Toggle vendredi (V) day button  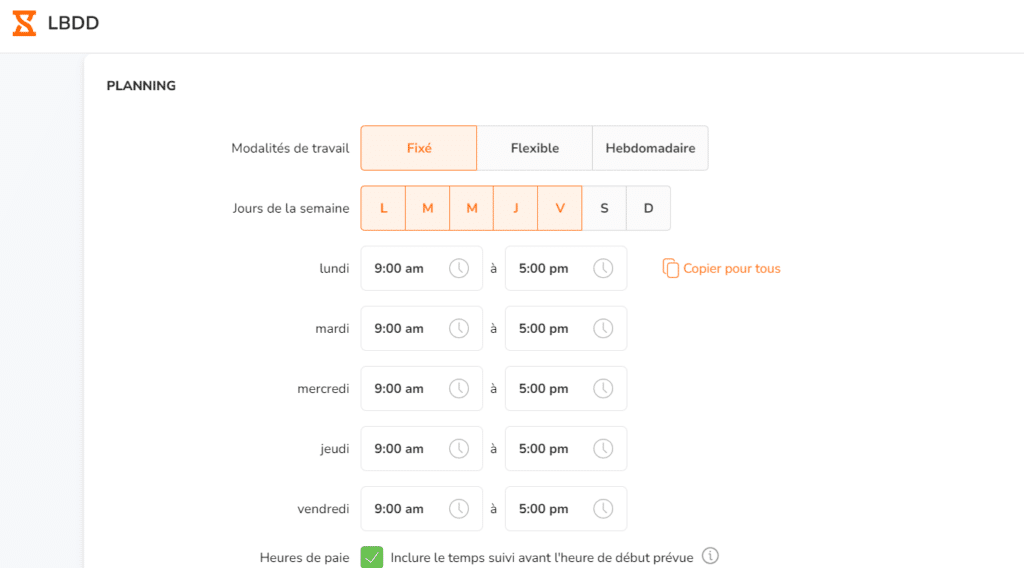(560, 208)
